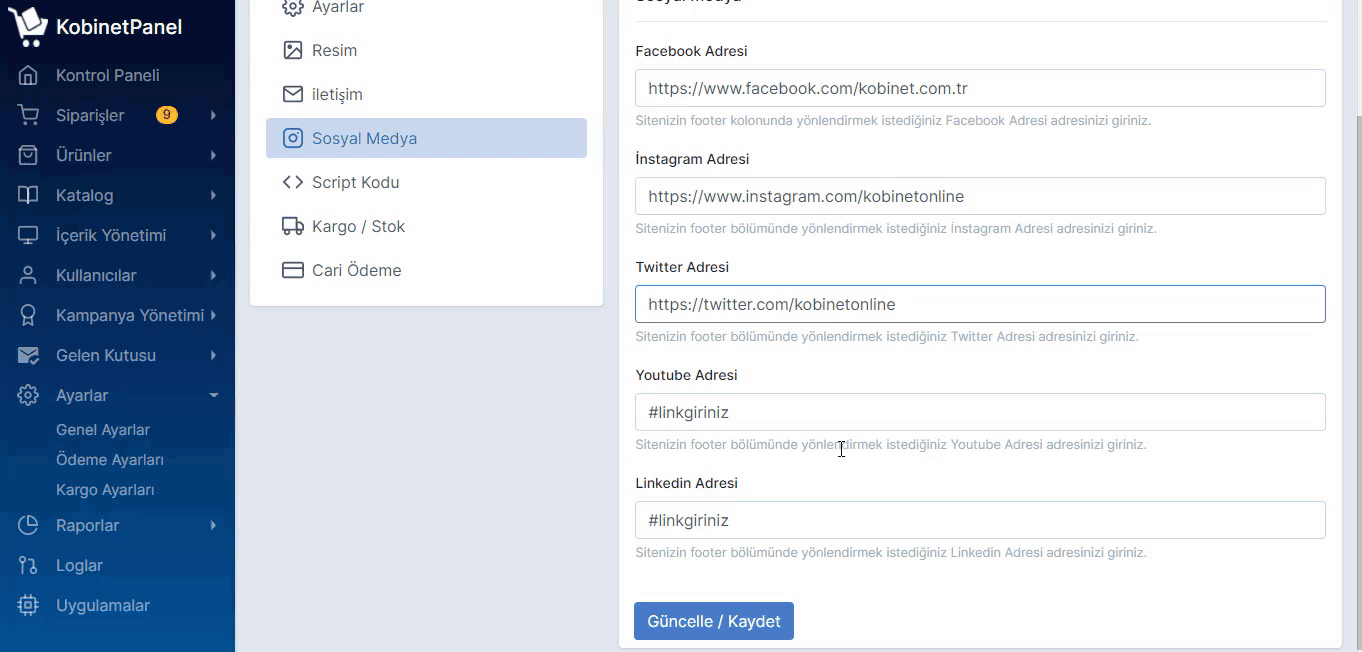The width and height of the screenshot is (1362, 652).
Task: Click the Kampanya Yönetimi award icon
Action: [28, 315]
